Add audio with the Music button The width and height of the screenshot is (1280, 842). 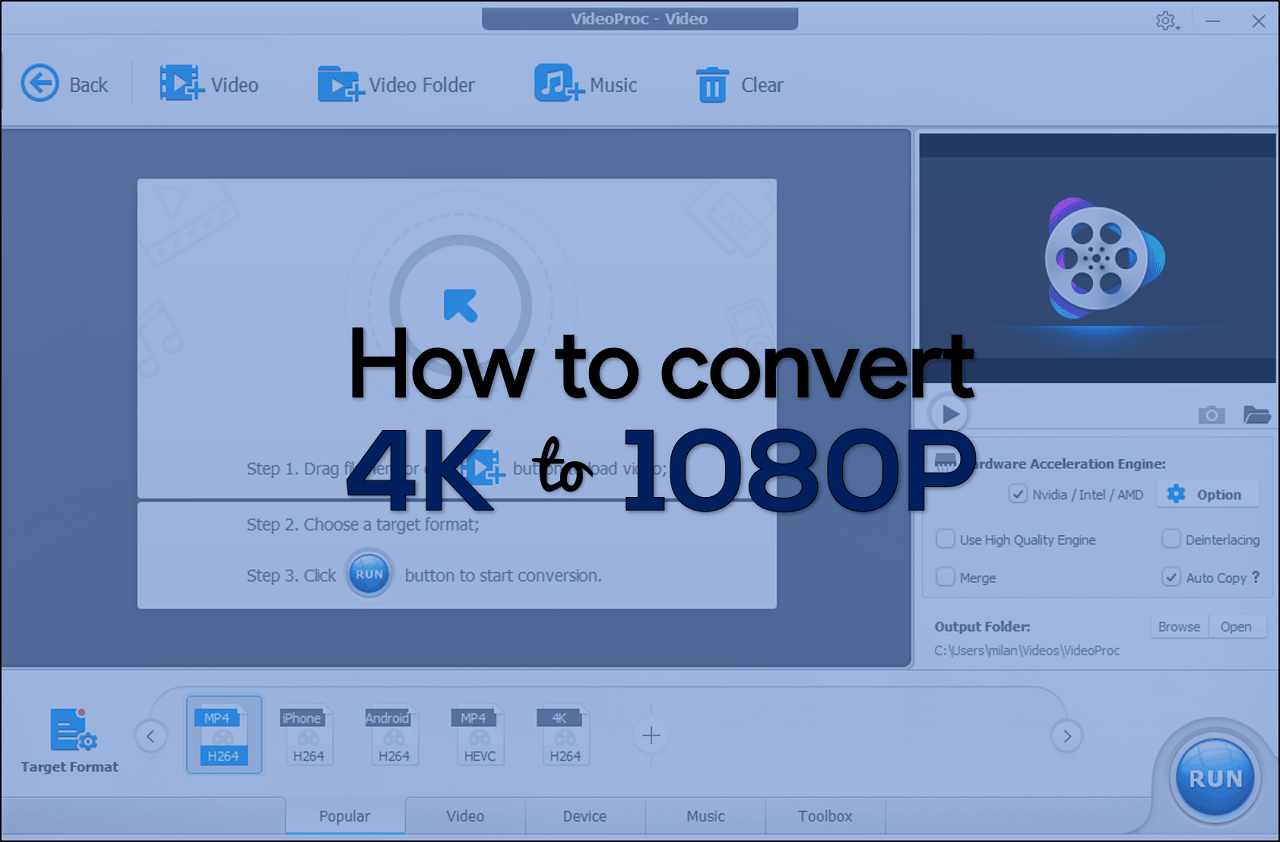pyautogui.click(x=586, y=85)
